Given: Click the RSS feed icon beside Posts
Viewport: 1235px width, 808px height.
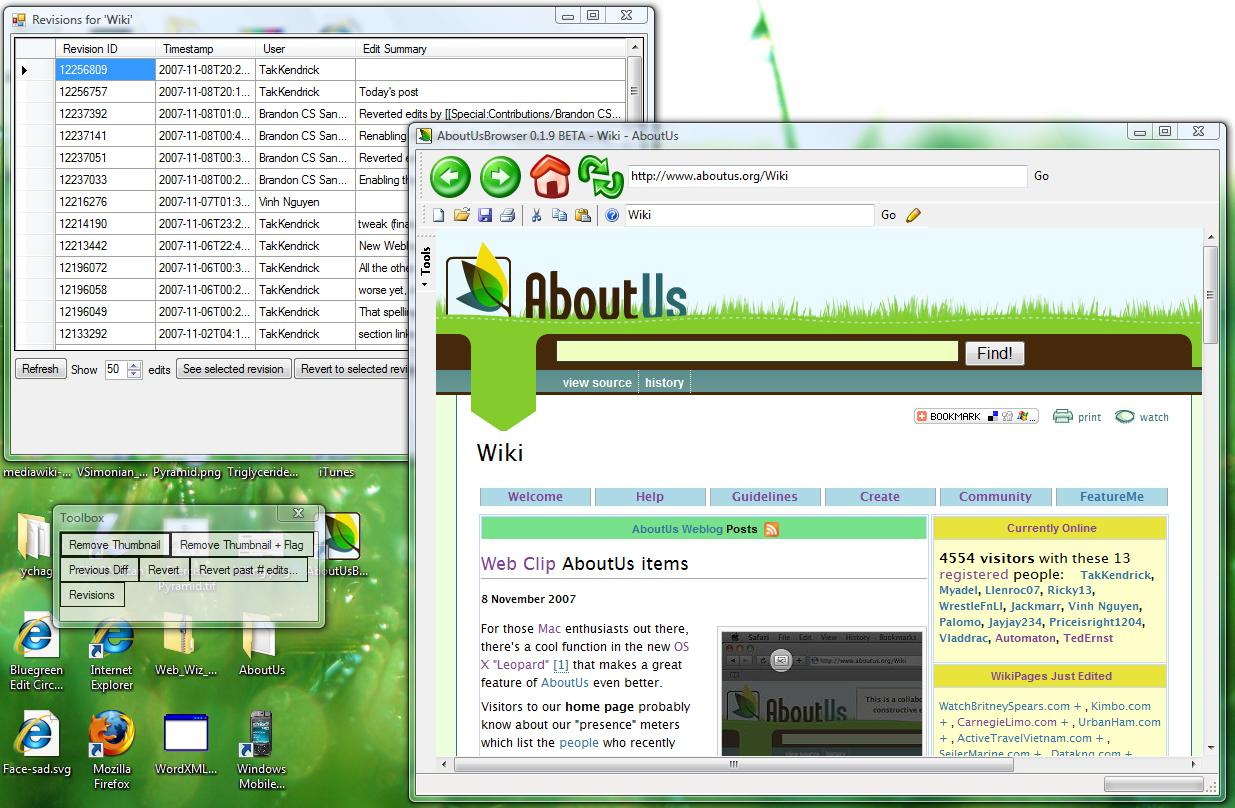Looking at the screenshot, I should click(772, 529).
